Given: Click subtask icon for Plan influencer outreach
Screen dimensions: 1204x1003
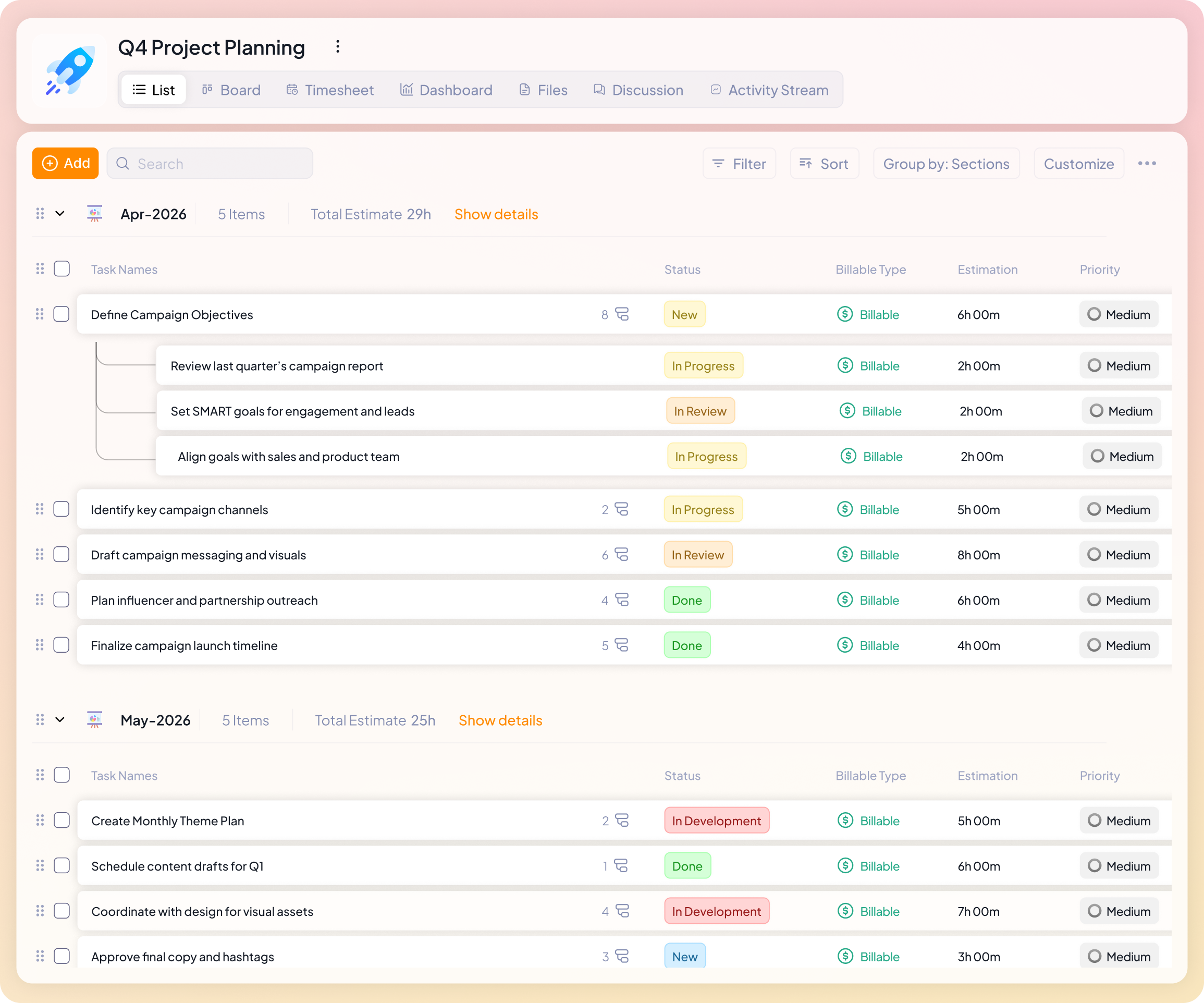Looking at the screenshot, I should (x=622, y=600).
